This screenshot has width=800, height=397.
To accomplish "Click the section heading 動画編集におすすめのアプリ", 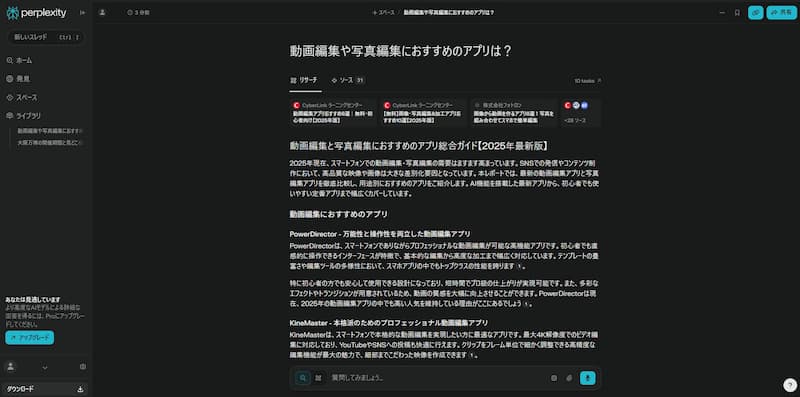I will click(339, 214).
